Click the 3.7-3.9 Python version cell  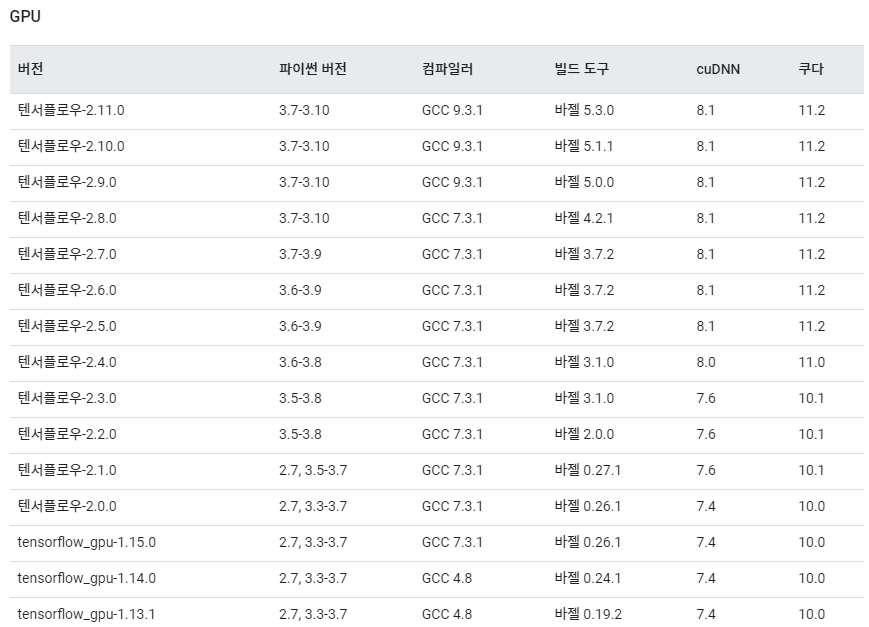[x=300, y=254]
